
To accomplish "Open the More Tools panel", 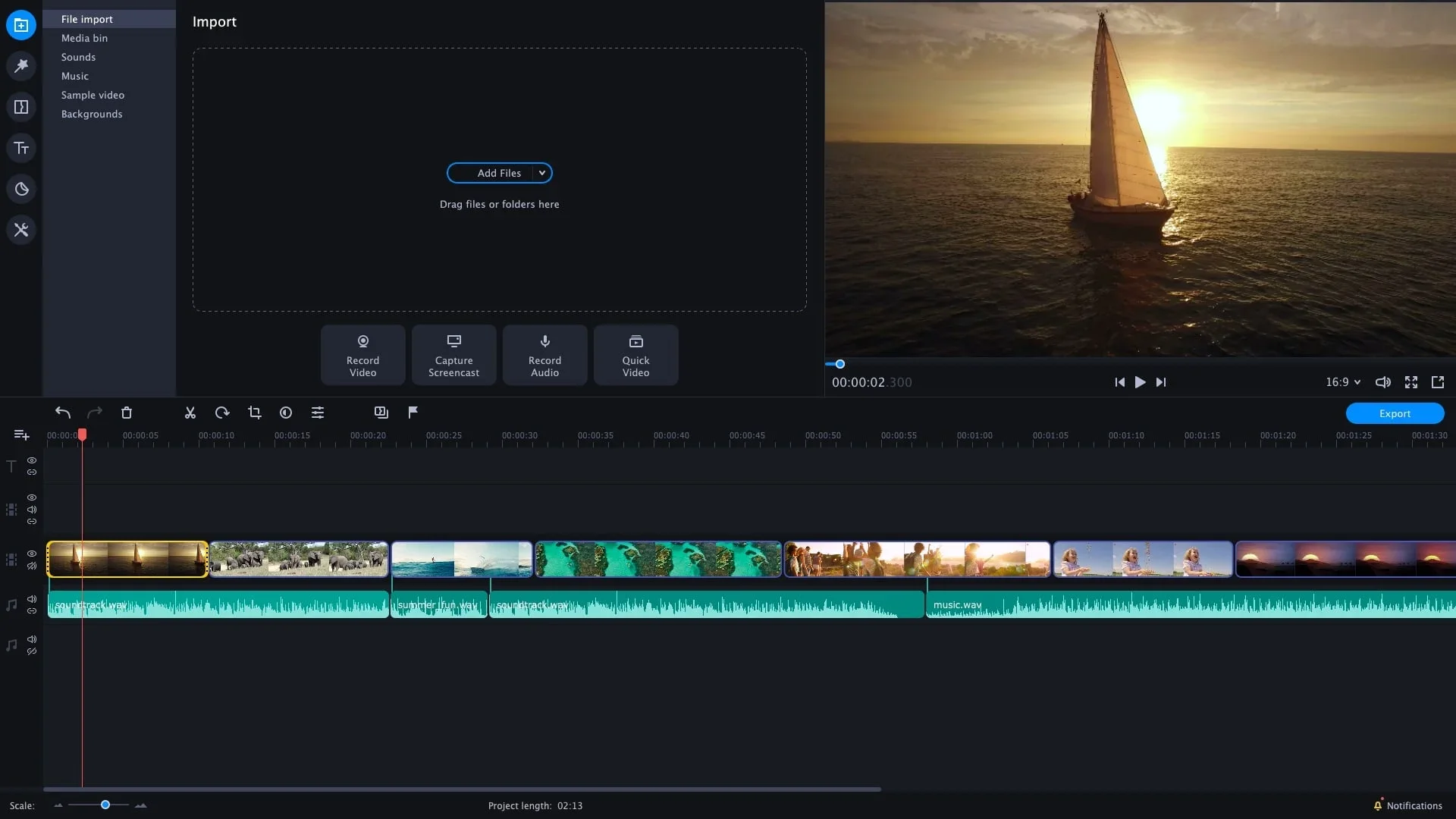I will tap(20, 229).
